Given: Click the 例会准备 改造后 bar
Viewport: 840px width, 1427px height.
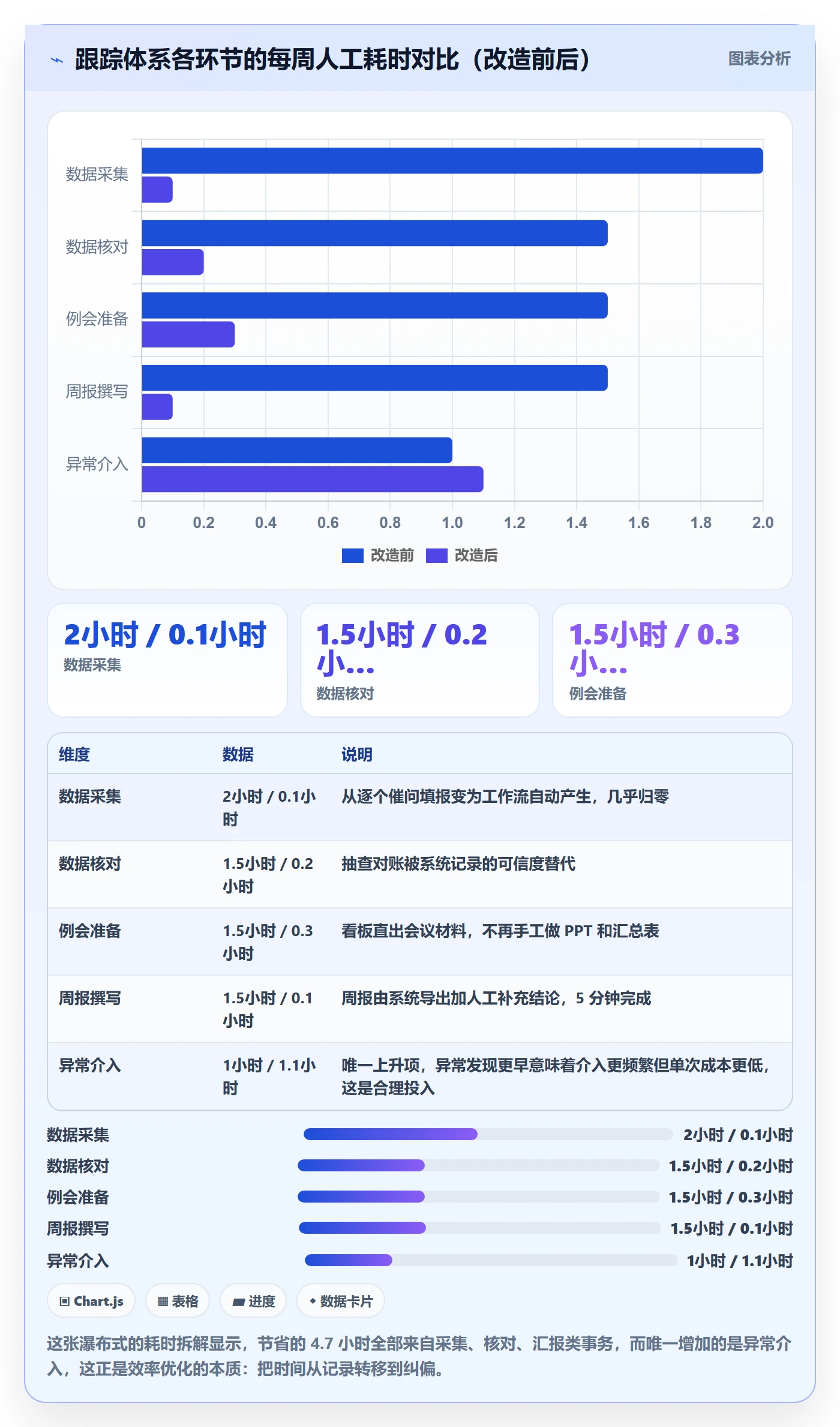Looking at the screenshot, I should click(188, 334).
